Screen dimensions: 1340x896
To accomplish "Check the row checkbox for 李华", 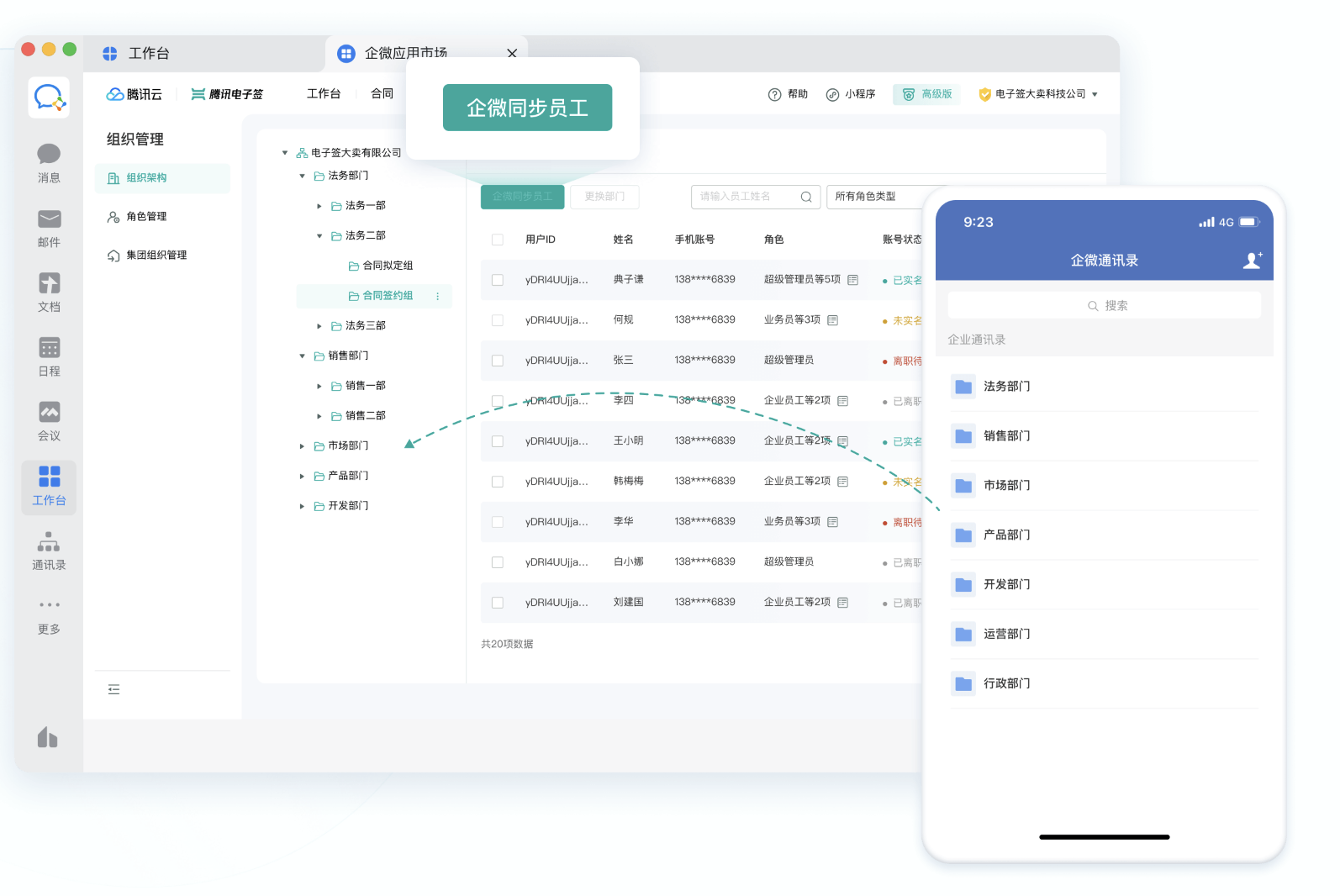I will click(x=498, y=522).
